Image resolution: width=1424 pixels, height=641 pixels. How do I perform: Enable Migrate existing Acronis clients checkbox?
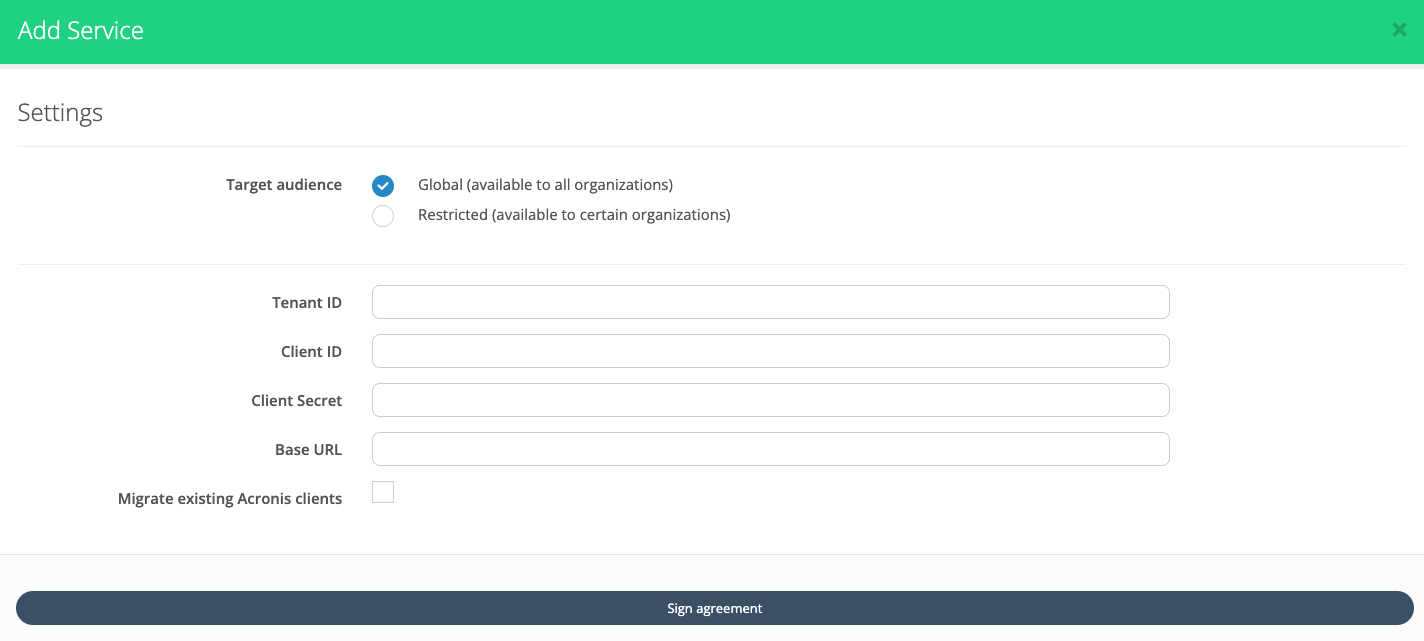[383, 492]
